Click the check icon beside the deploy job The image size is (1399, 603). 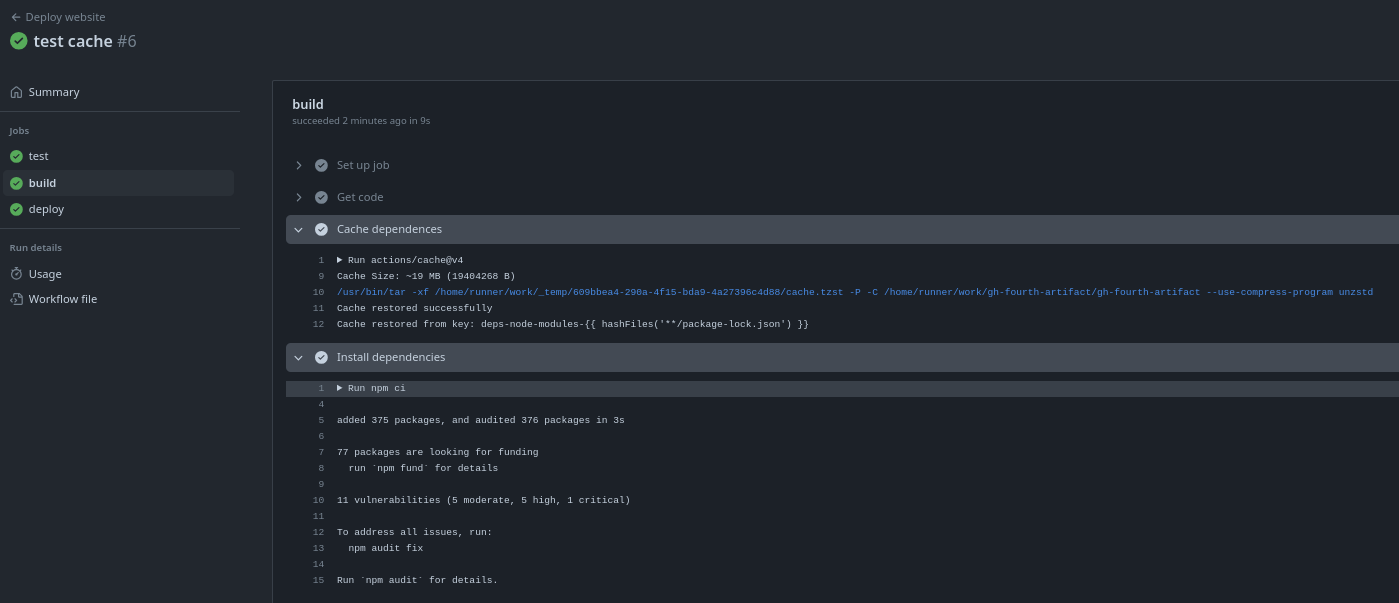(16, 209)
